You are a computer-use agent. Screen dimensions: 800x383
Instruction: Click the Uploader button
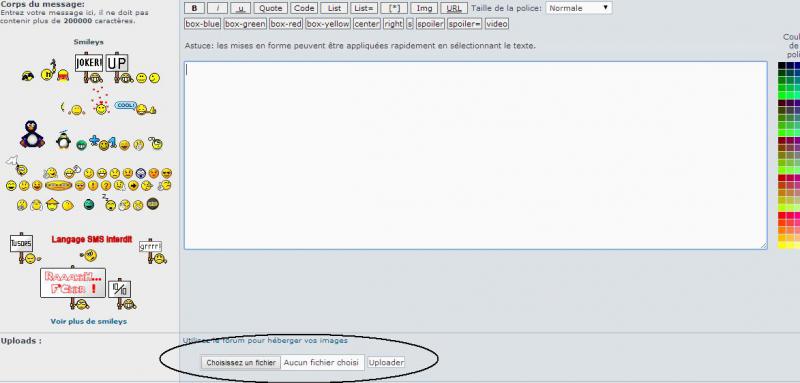point(386,363)
